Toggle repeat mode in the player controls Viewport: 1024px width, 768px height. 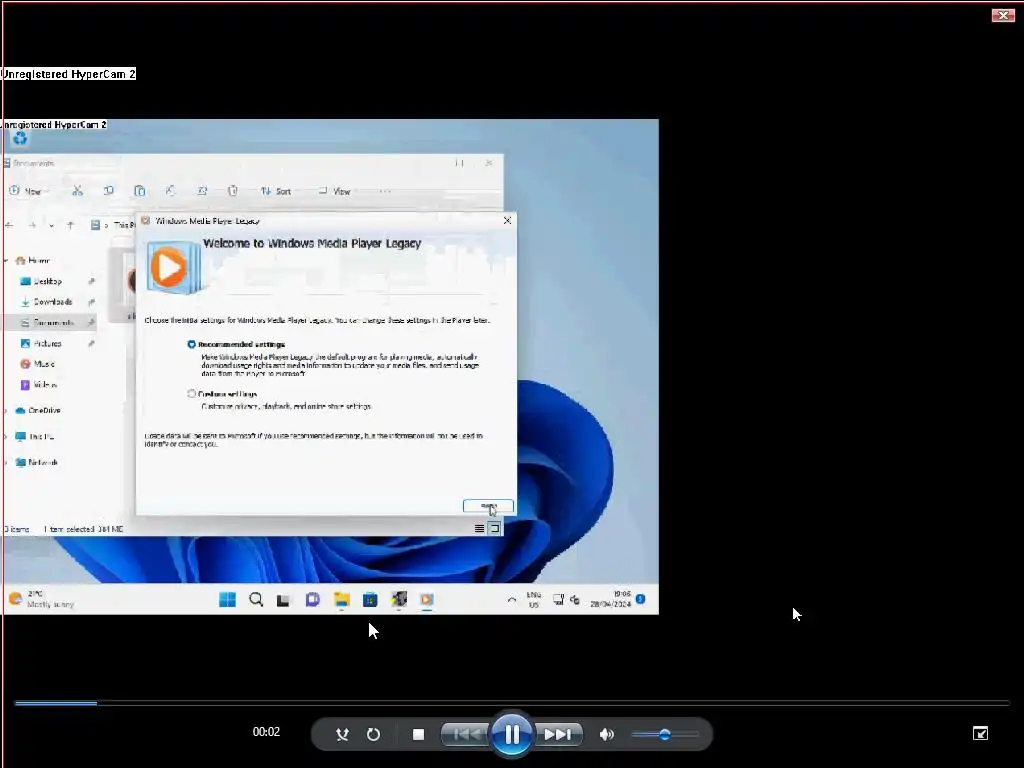click(x=374, y=734)
